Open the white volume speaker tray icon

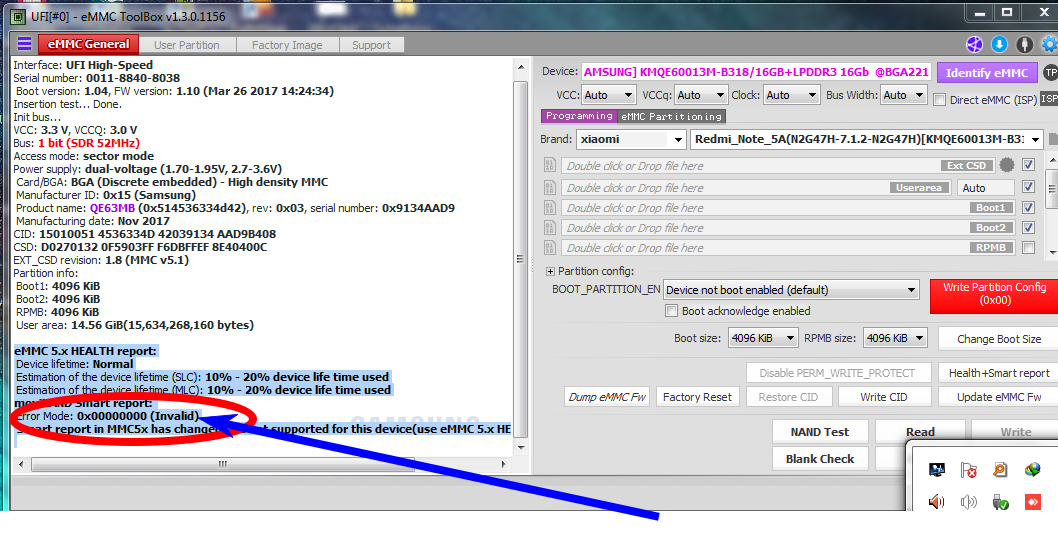pos(968,502)
